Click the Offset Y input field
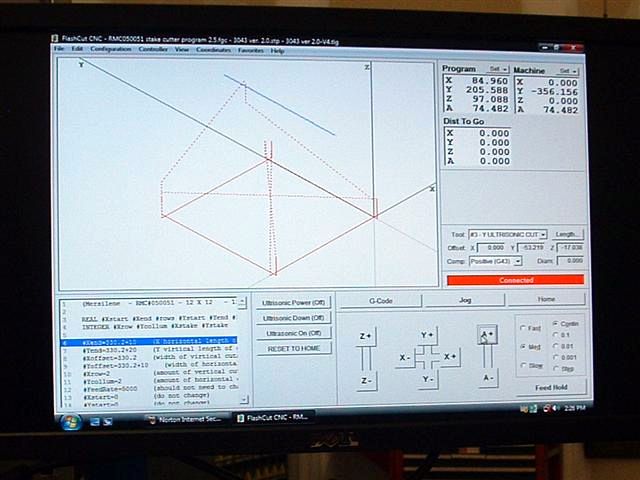This screenshot has height=480, width=640. (531, 248)
